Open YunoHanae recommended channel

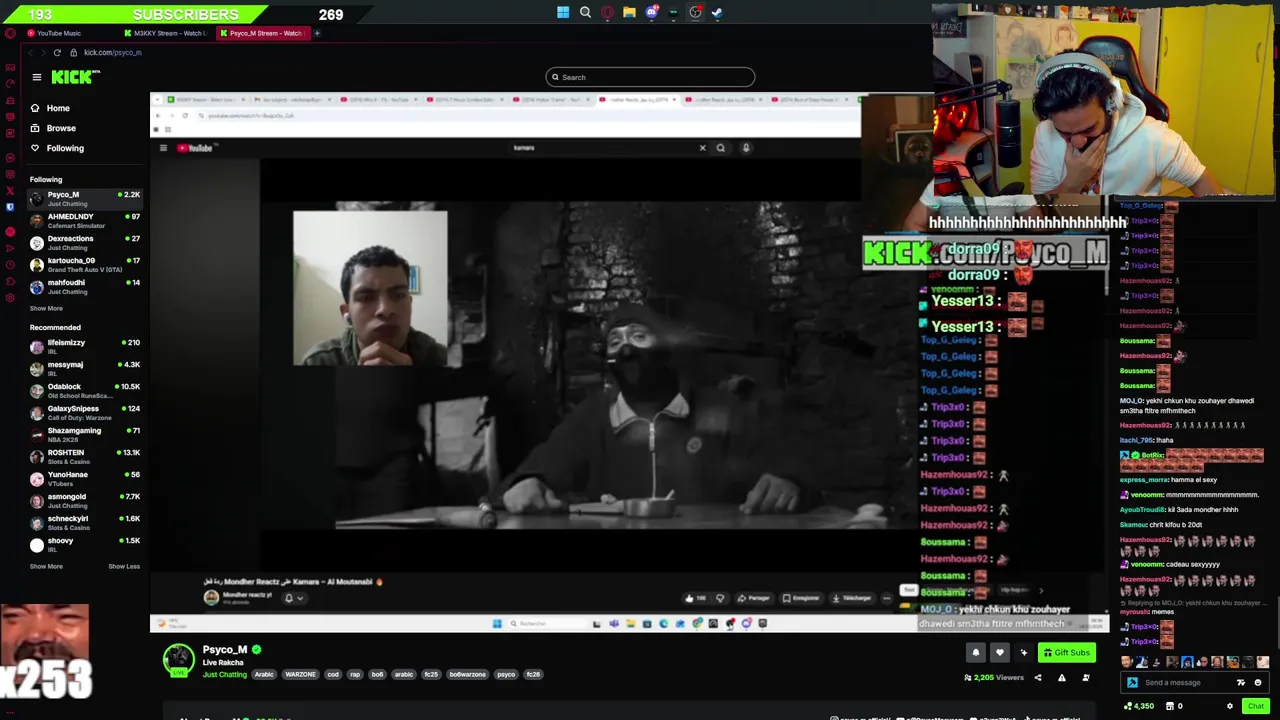[85, 478]
